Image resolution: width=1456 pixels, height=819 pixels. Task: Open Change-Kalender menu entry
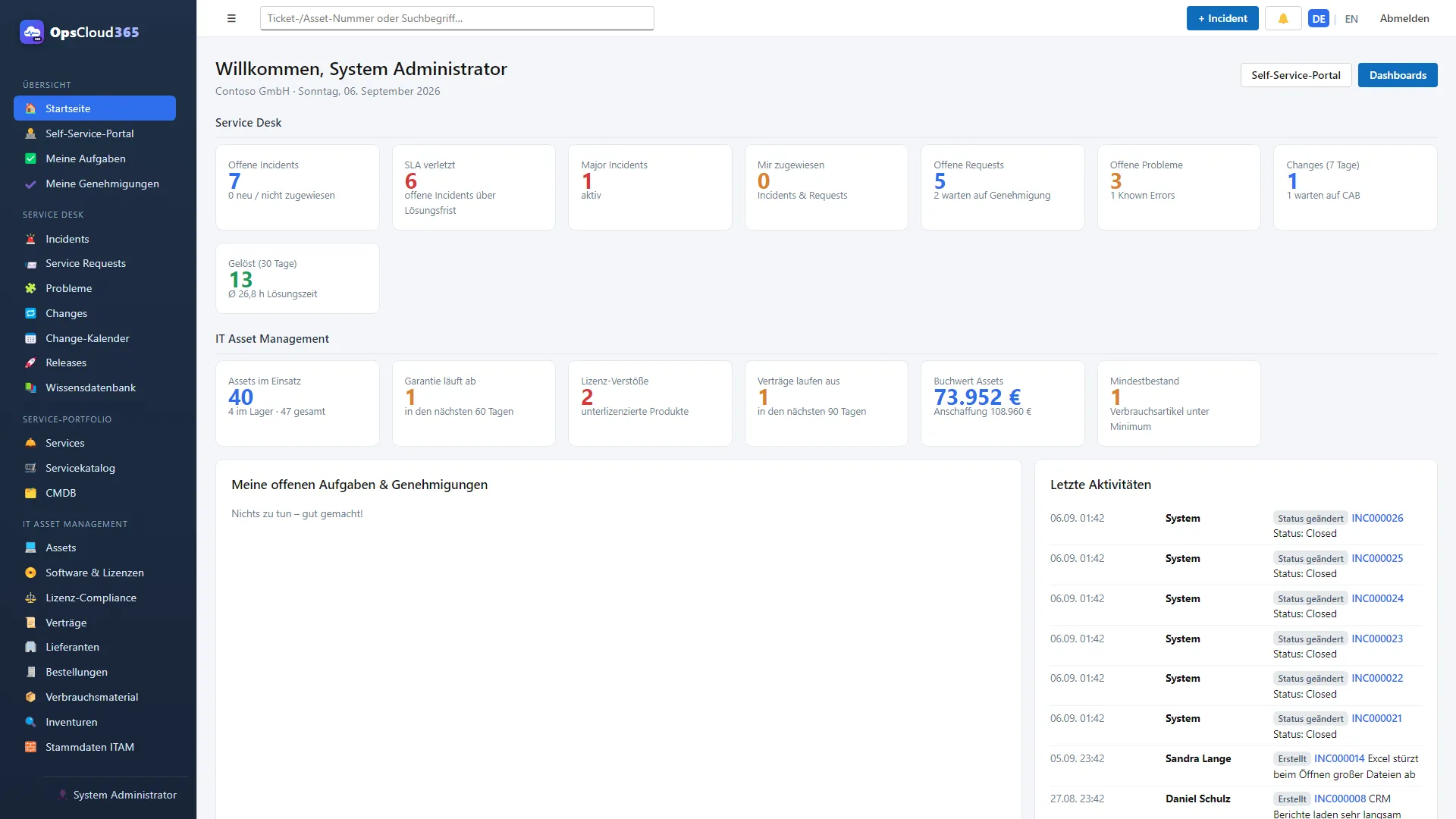pos(95,338)
